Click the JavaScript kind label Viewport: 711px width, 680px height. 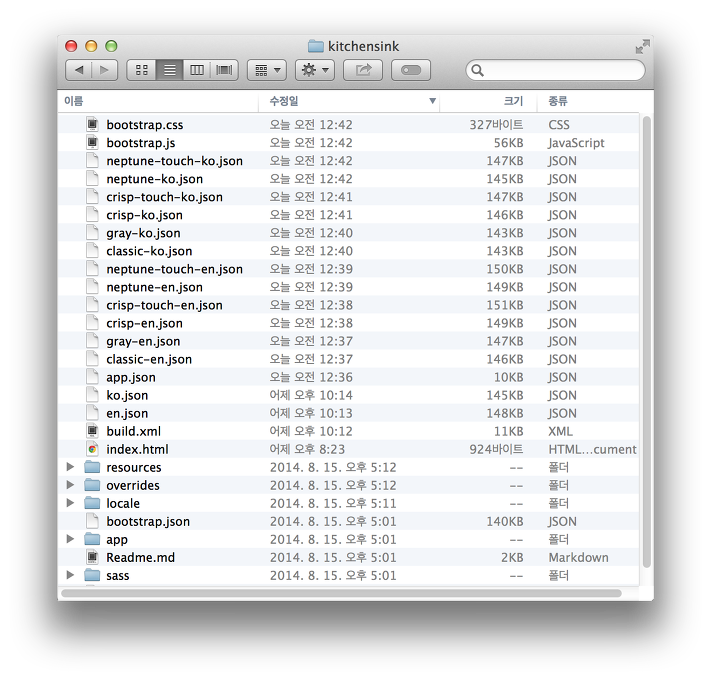pyautogui.click(x=576, y=143)
